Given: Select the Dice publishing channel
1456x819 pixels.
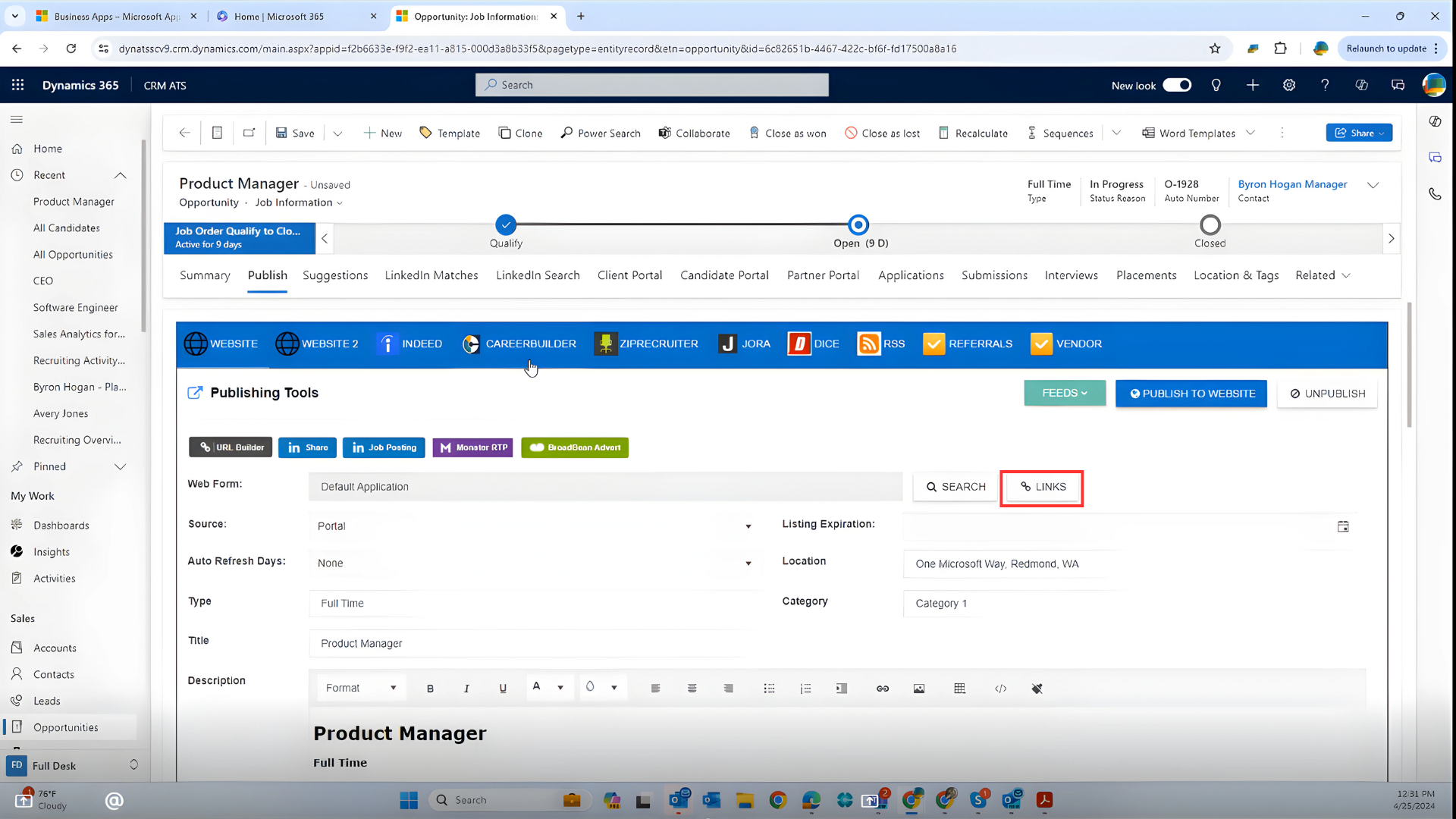Looking at the screenshot, I should [814, 344].
